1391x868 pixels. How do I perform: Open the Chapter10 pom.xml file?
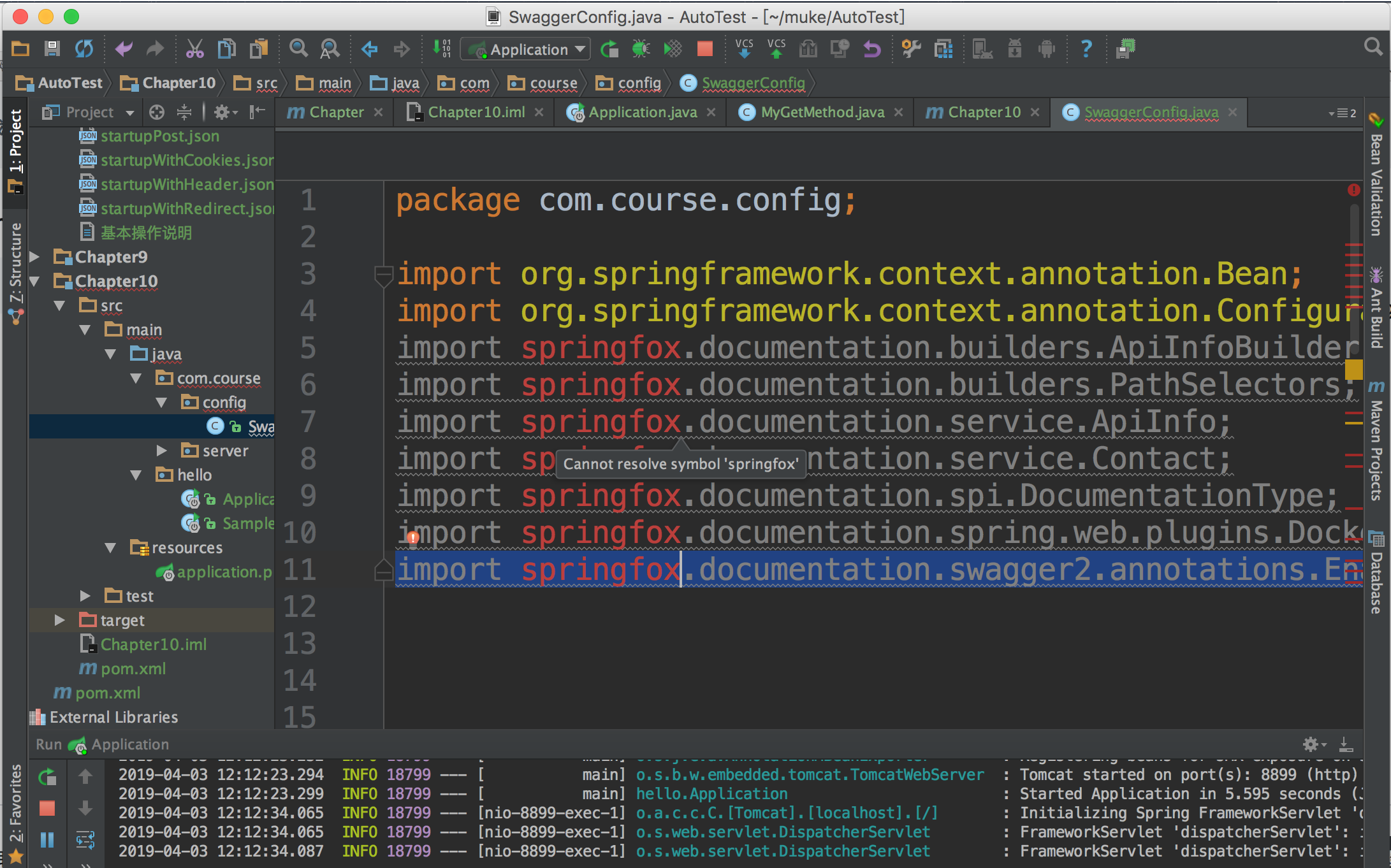(133, 669)
